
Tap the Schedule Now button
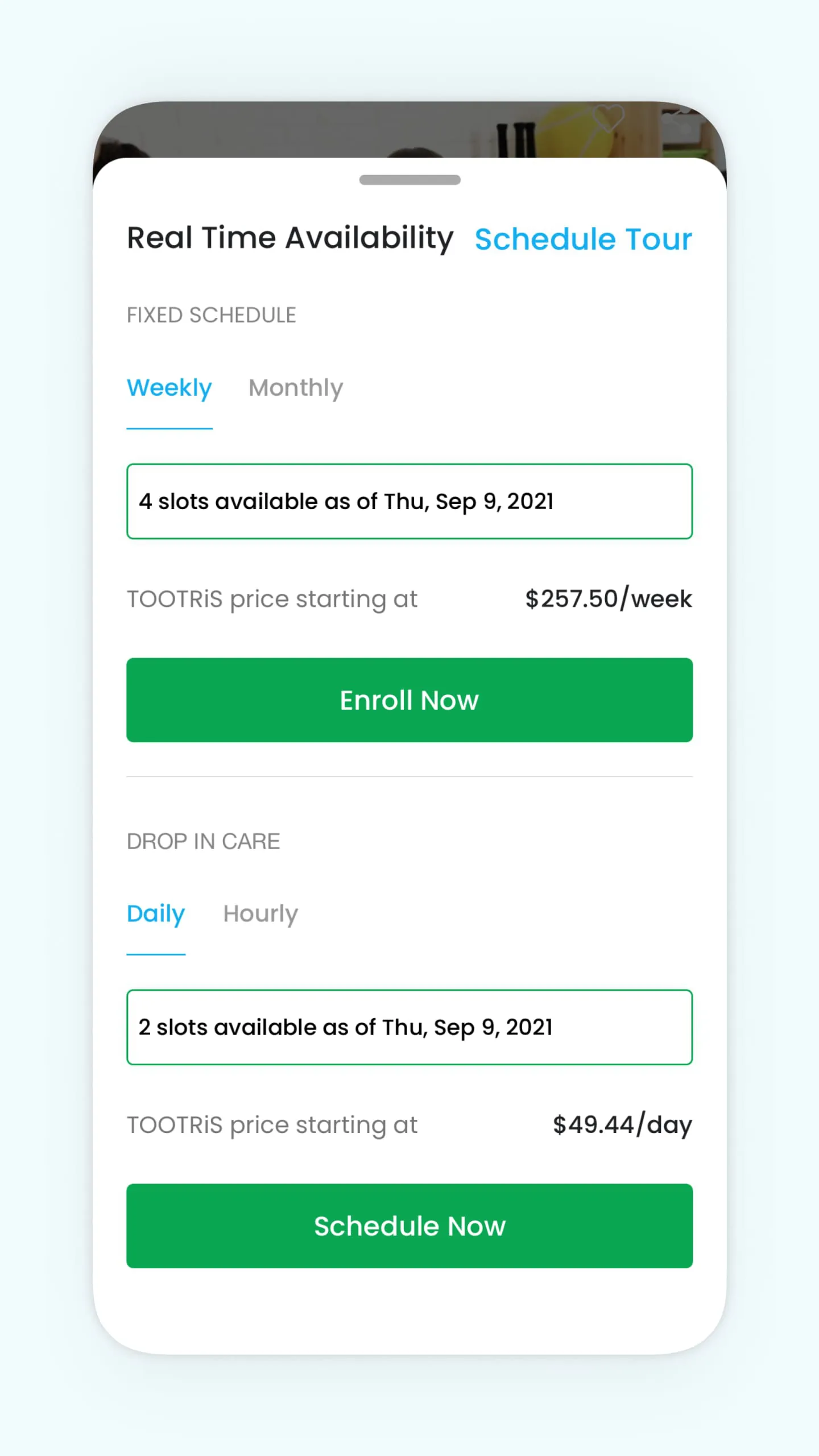click(409, 1227)
